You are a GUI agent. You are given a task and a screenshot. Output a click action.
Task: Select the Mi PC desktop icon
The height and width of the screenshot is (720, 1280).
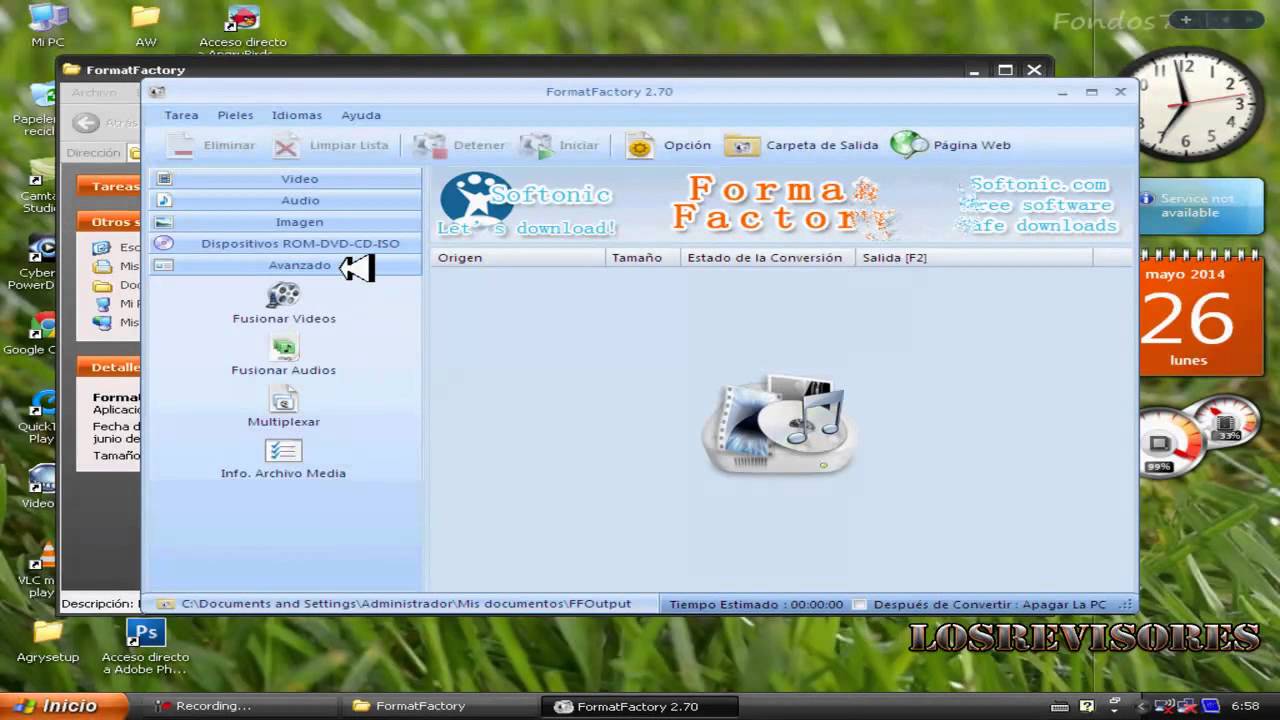click(x=47, y=25)
